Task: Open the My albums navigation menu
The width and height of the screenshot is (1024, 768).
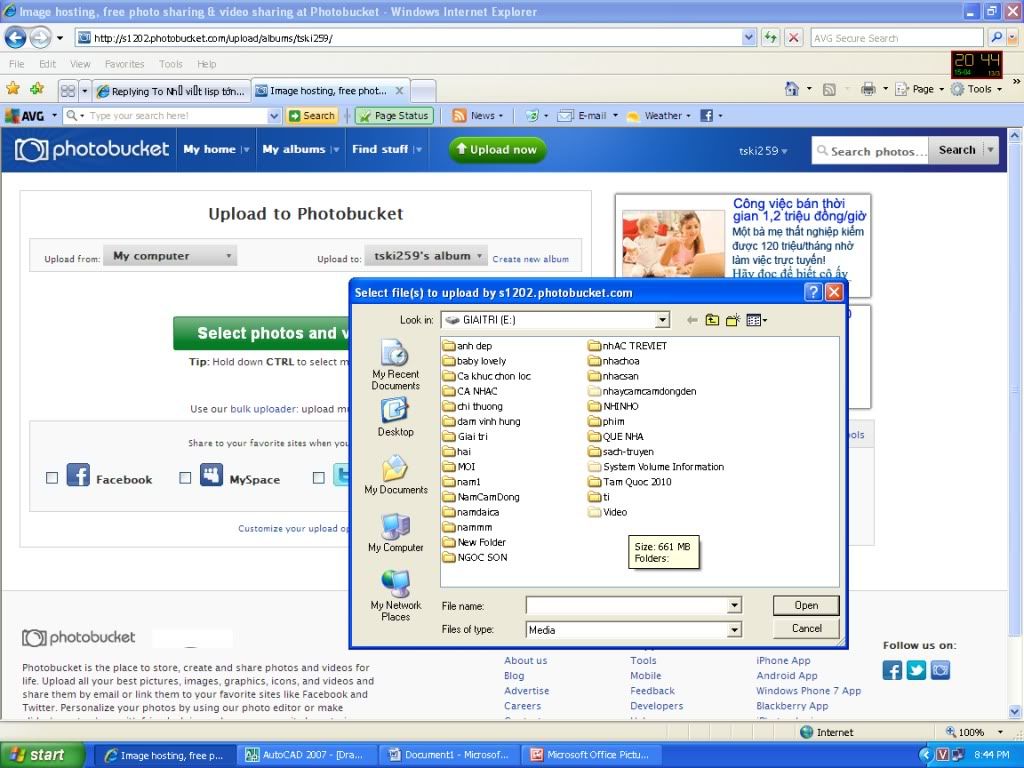Action: tap(300, 150)
